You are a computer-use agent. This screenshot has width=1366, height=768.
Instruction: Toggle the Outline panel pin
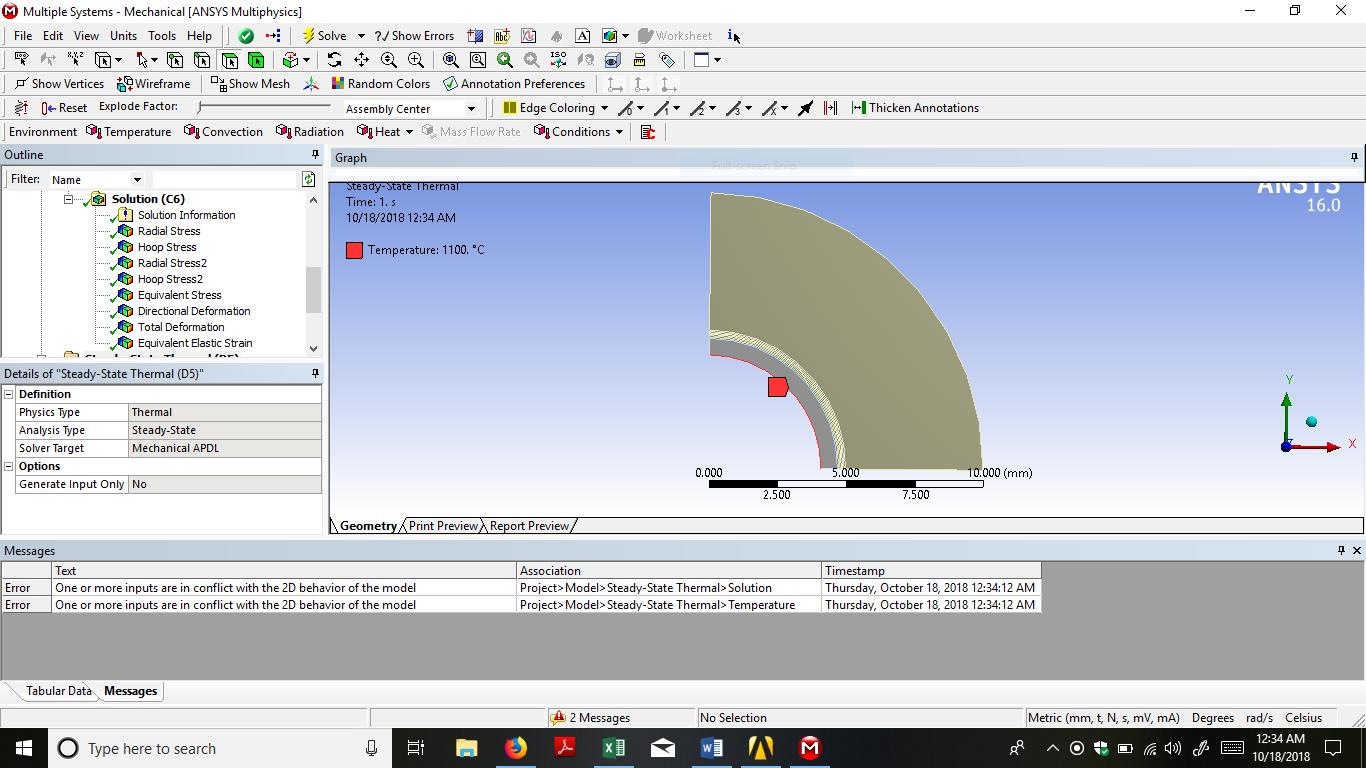pos(315,155)
